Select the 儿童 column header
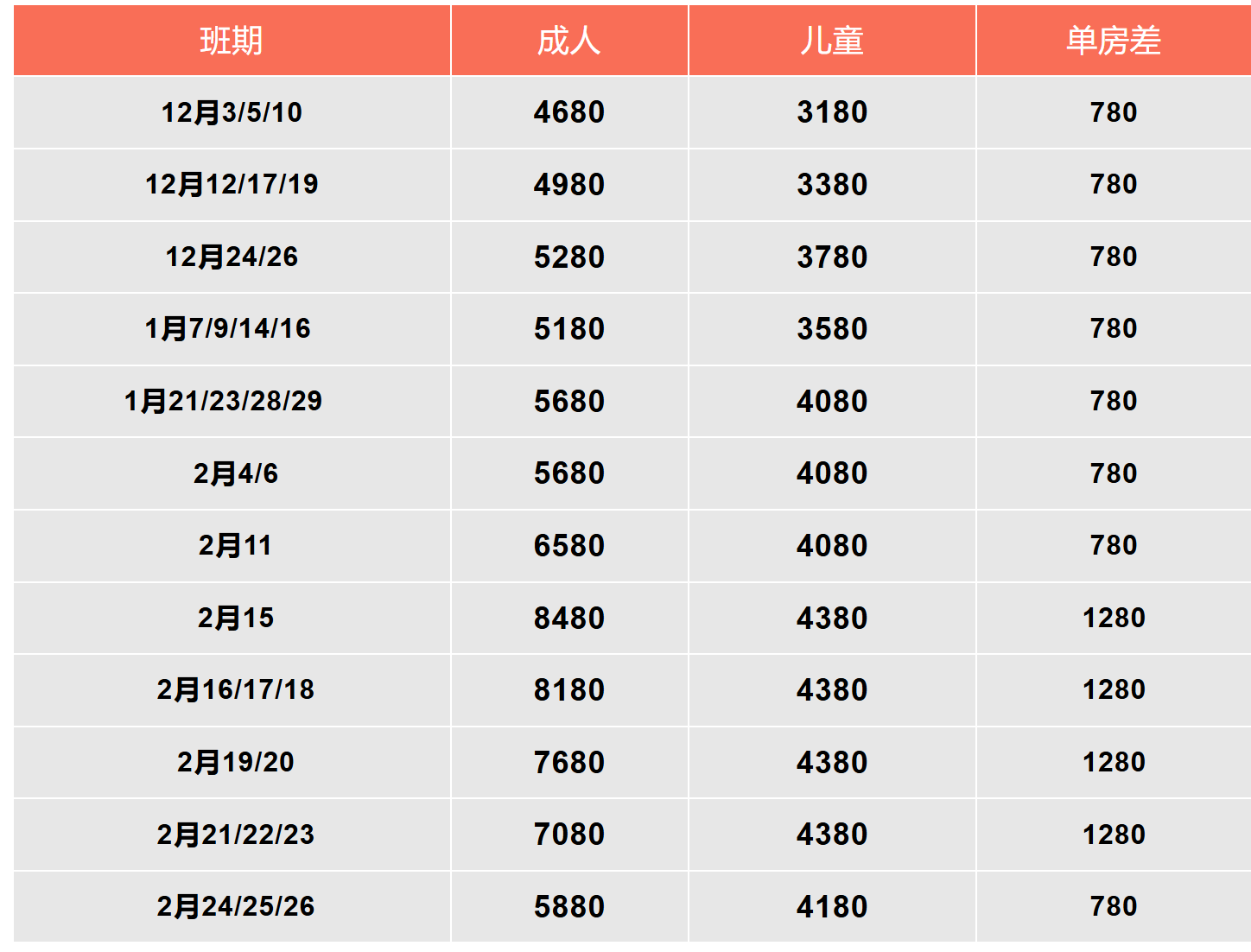 click(x=831, y=41)
